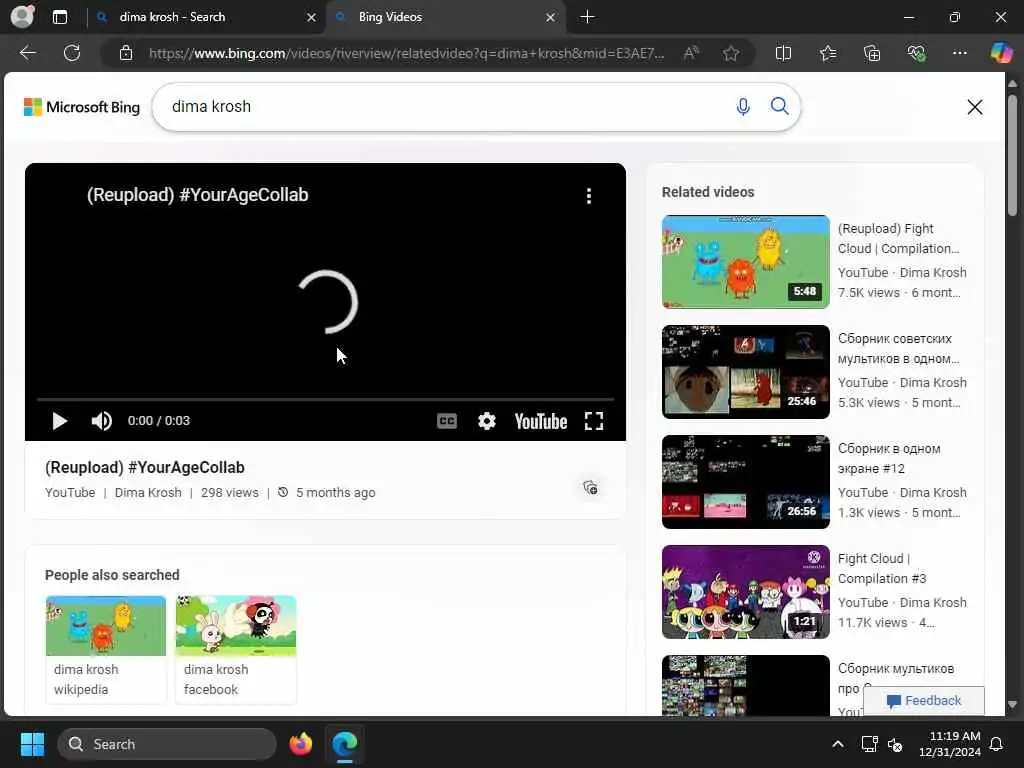Screen dimensions: 1024x768
Task: Close the dima krosh - Search tab
Action: point(312,17)
